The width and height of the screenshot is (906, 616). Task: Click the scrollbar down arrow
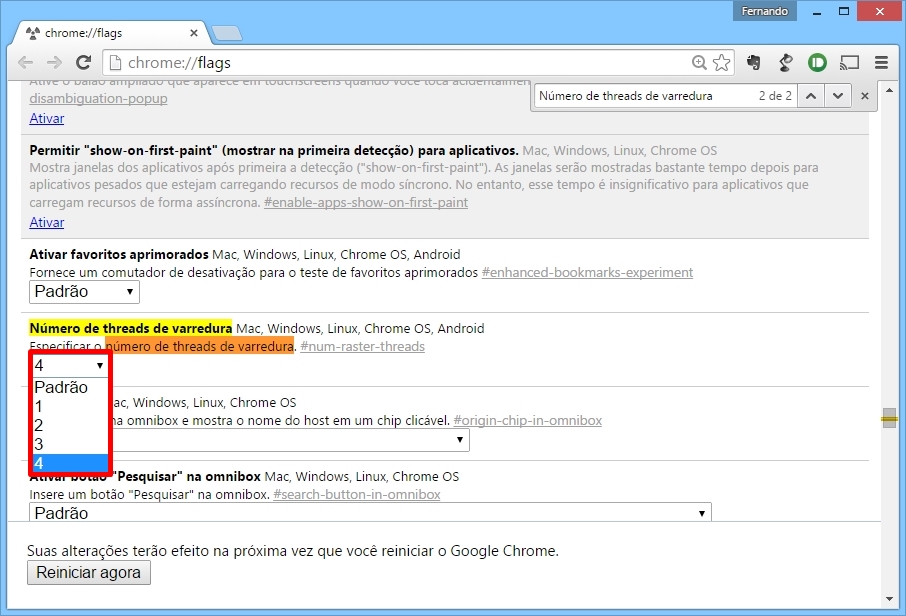[x=889, y=599]
